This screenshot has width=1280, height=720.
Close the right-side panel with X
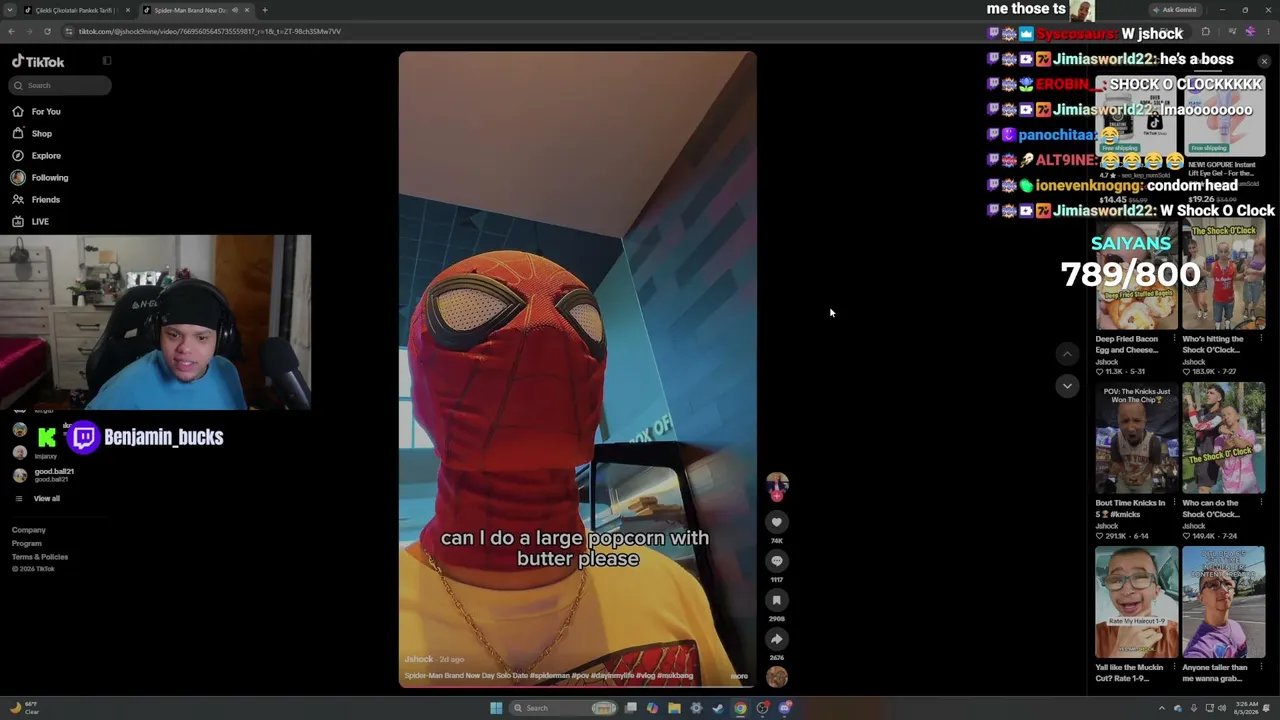point(1264,62)
